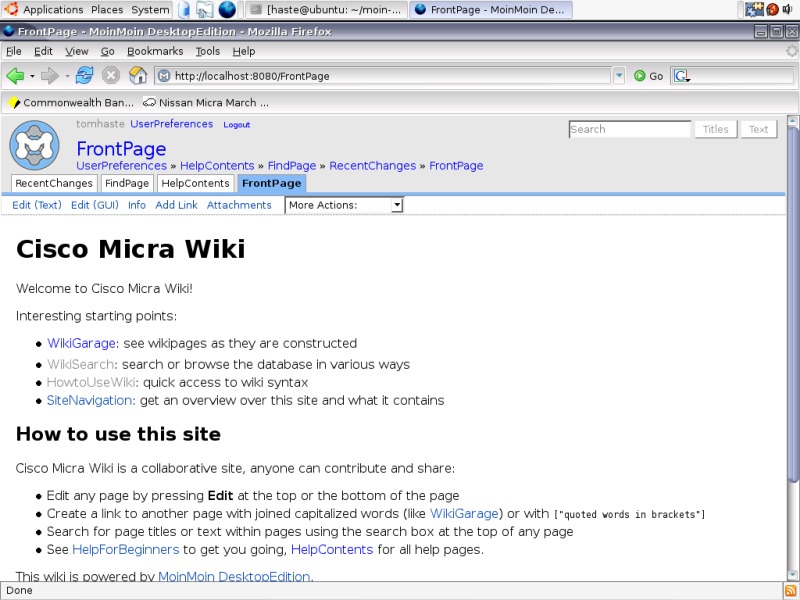Click in the wiki Search input field

(630, 130)
